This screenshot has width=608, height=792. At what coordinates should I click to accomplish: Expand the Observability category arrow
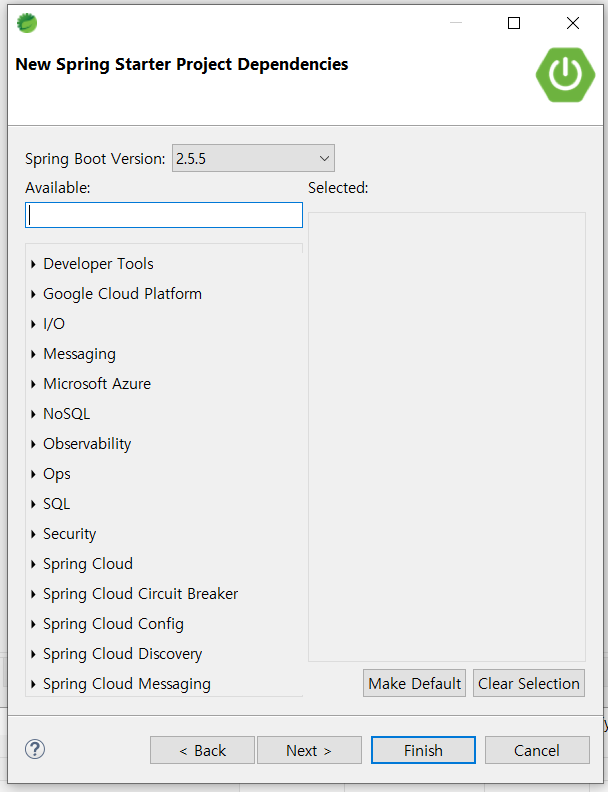(x=33, y=444)
